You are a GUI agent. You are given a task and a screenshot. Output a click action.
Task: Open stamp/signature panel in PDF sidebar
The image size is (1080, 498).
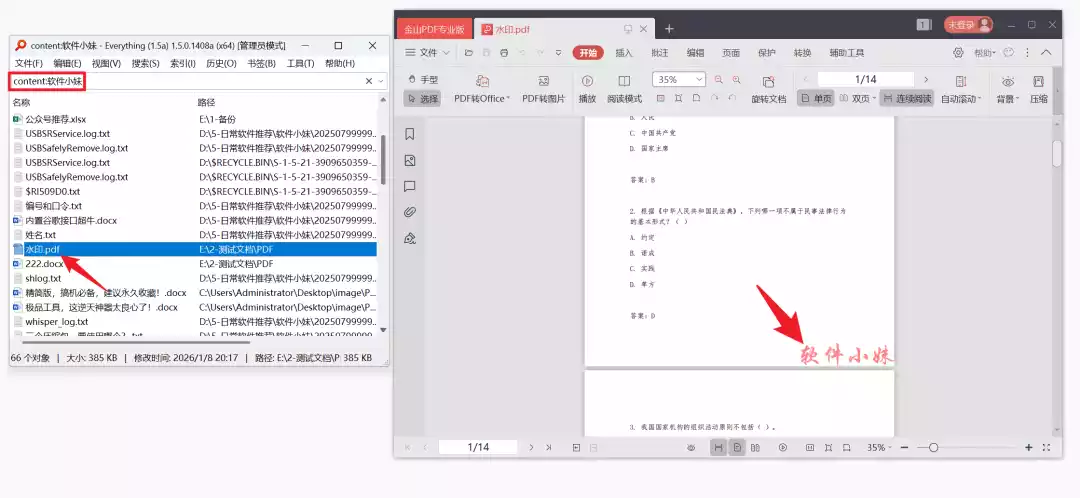click(x=410, y=238)
